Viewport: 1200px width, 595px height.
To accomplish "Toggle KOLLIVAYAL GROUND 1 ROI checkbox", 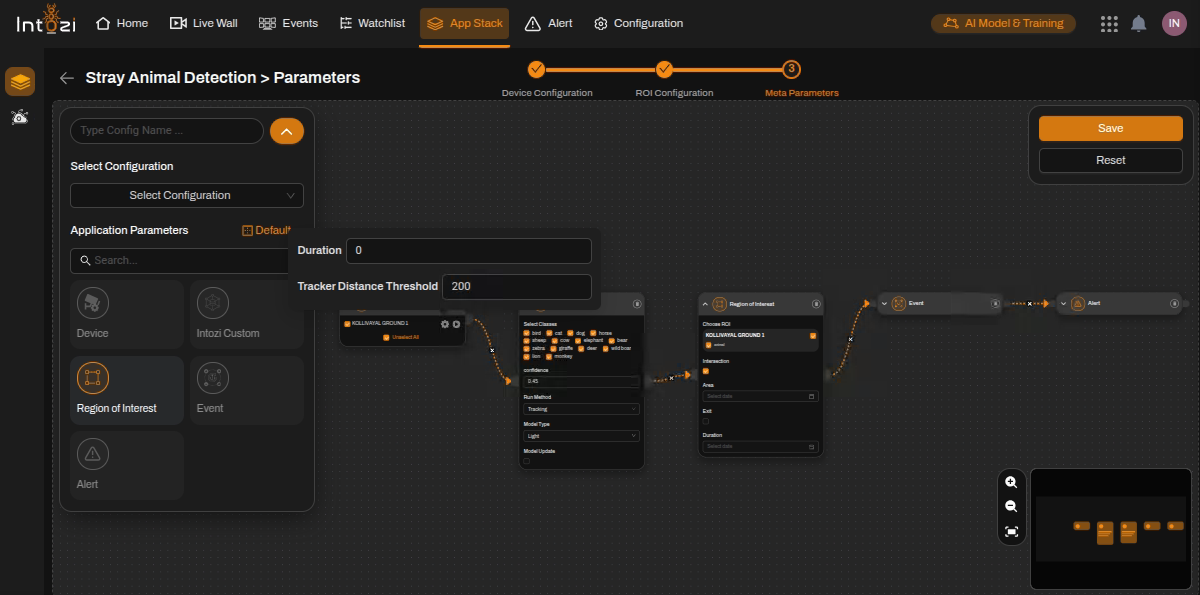I will 813,336.
